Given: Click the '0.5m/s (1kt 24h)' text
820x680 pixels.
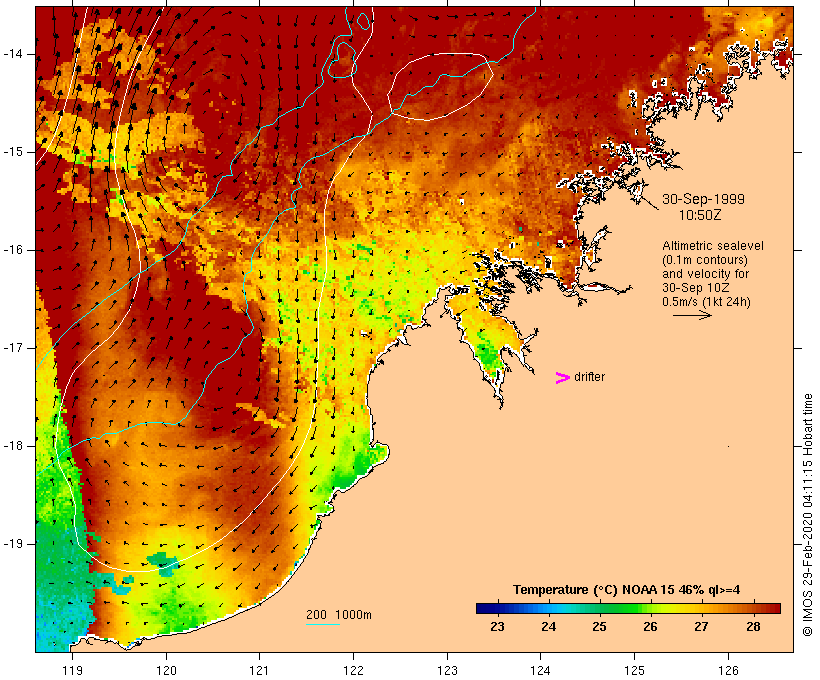Looking at the screenshot, I should click(706, 302).
